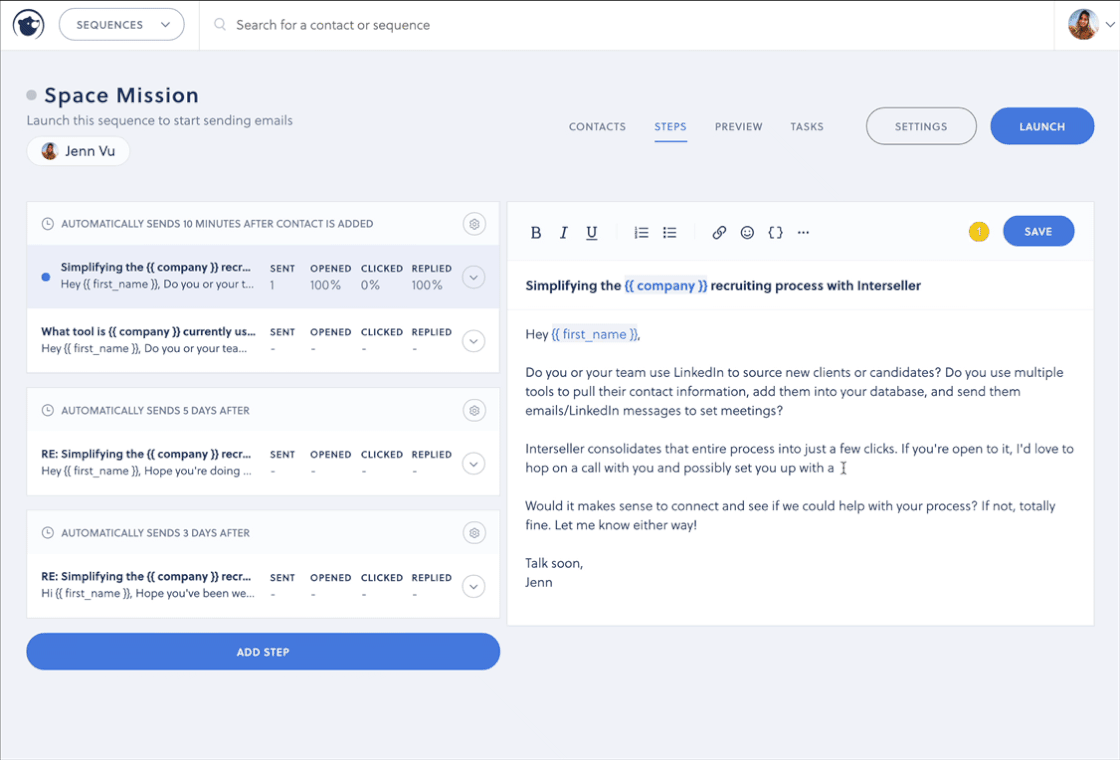
Task: Expand the RE: Simplifying row under the 5 days step
Action: (x=474, y=464)
